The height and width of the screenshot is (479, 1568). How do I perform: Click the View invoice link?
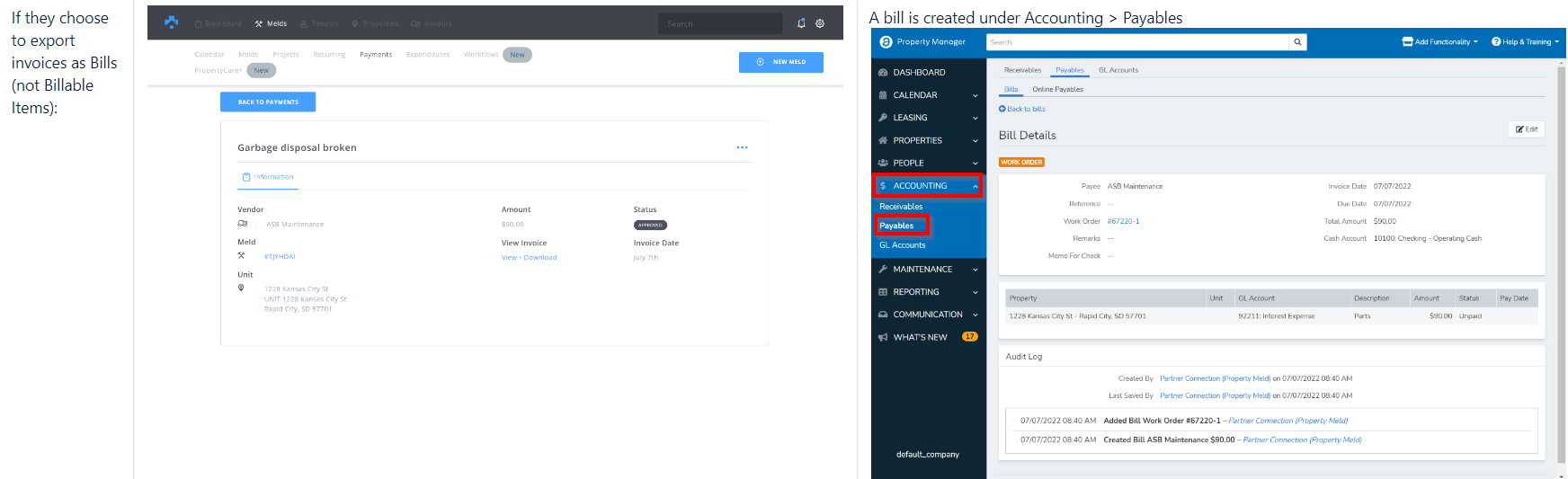(509, 257)
